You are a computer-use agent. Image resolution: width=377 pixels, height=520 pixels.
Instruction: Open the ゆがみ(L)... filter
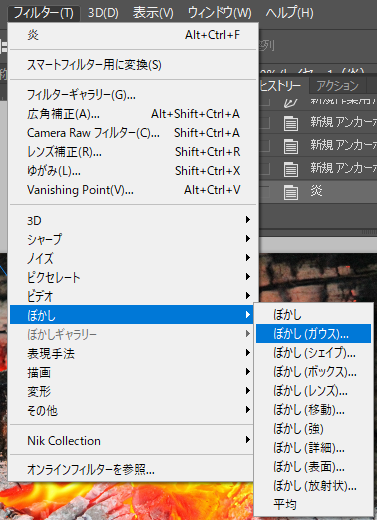click(x=133, y=171)
